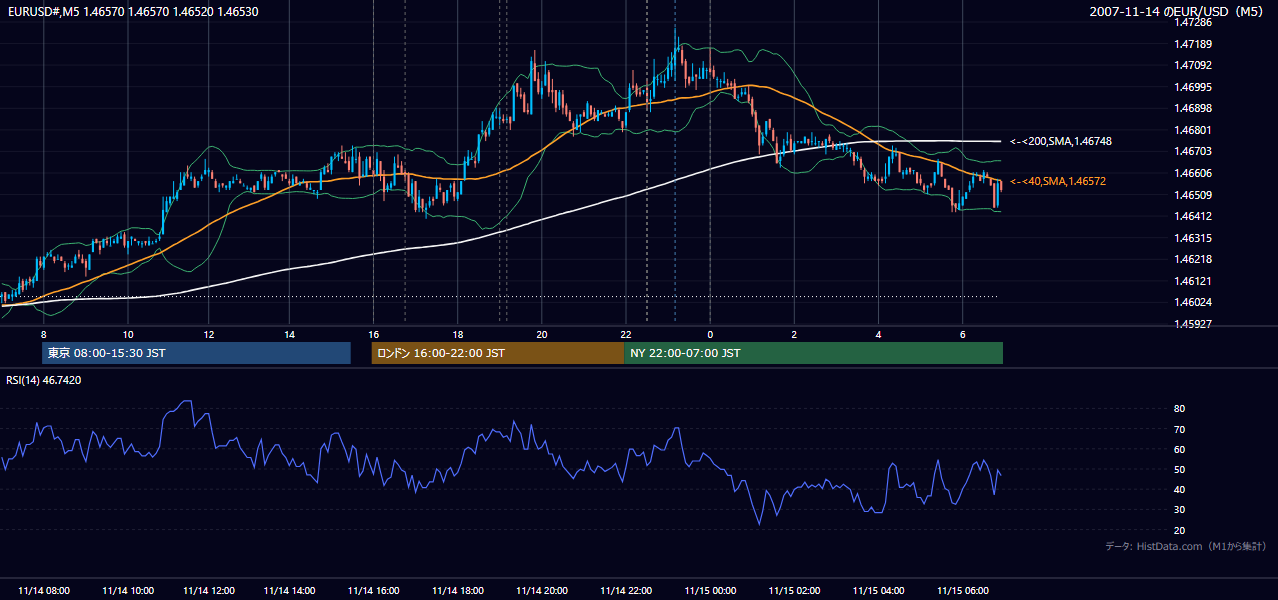
Task: Click price axis value 1.47092
Action: (1192, 66)
